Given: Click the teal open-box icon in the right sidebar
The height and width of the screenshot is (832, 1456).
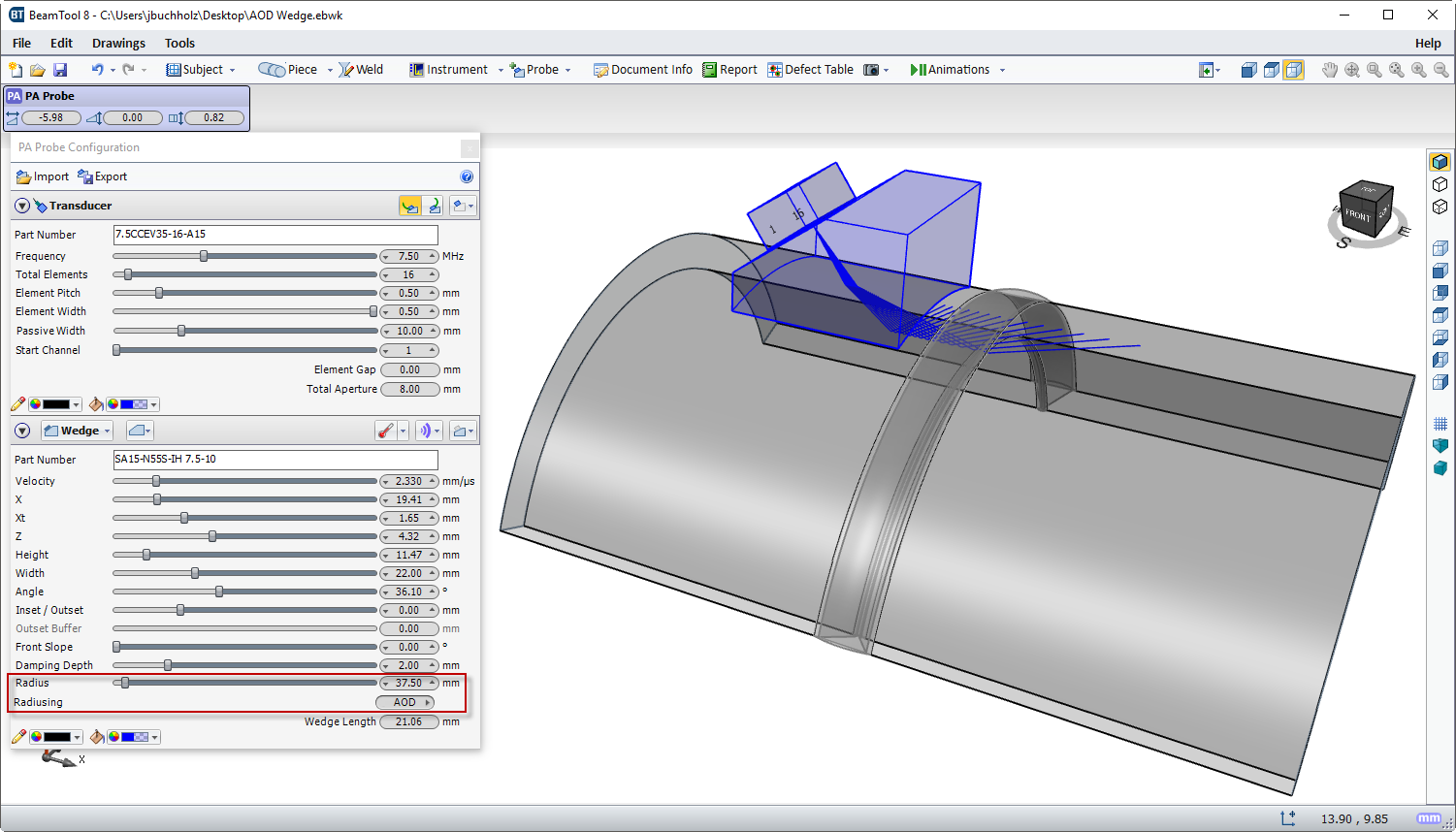Looking at the screenshot, I should (x=1440, y=445).
